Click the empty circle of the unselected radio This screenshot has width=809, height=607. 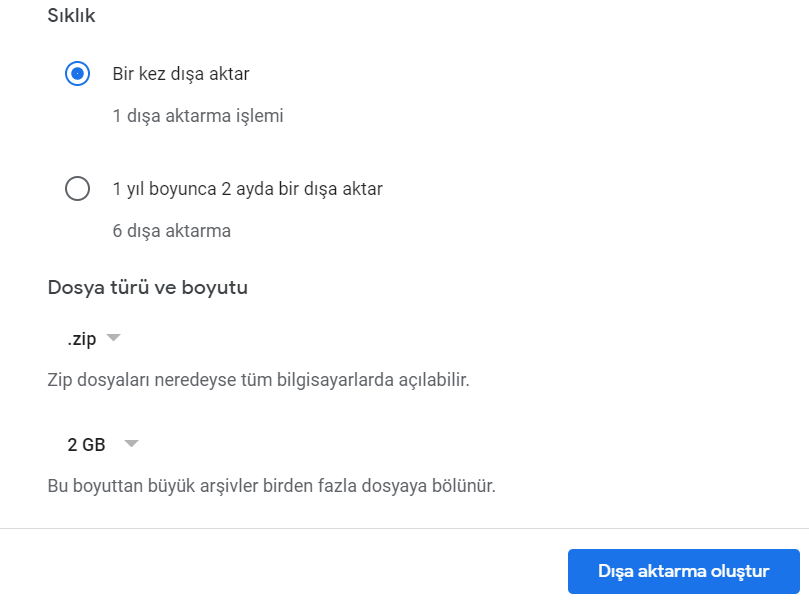77,188
